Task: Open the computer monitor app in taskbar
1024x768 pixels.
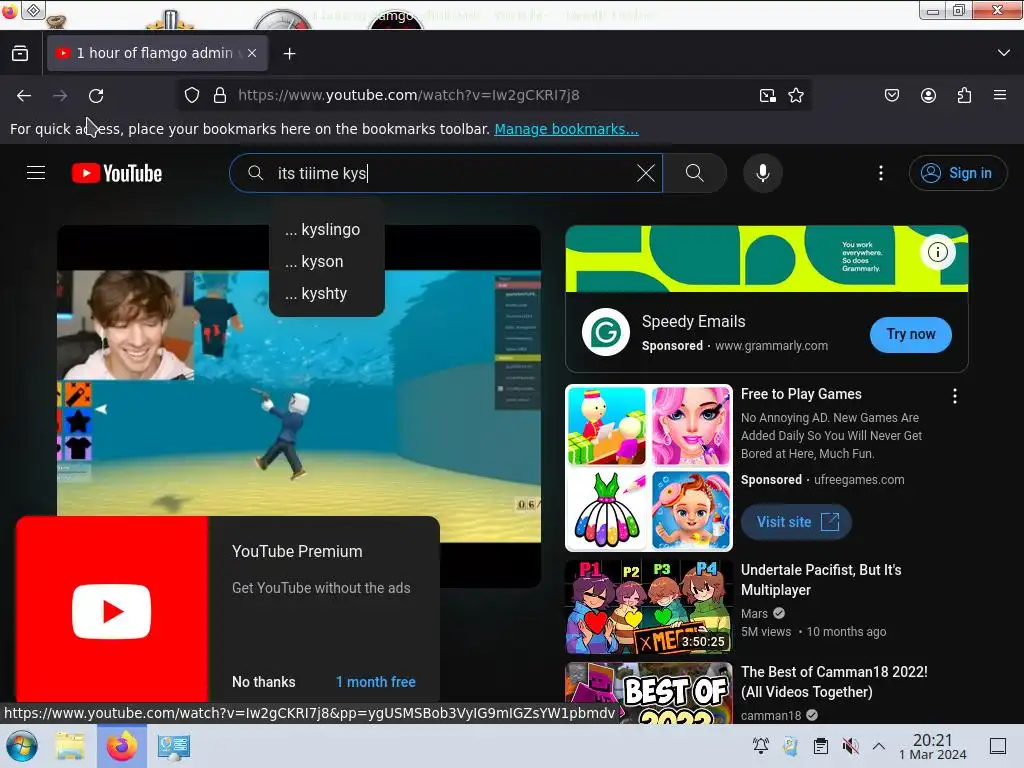Action: click(x=174, y=746)
